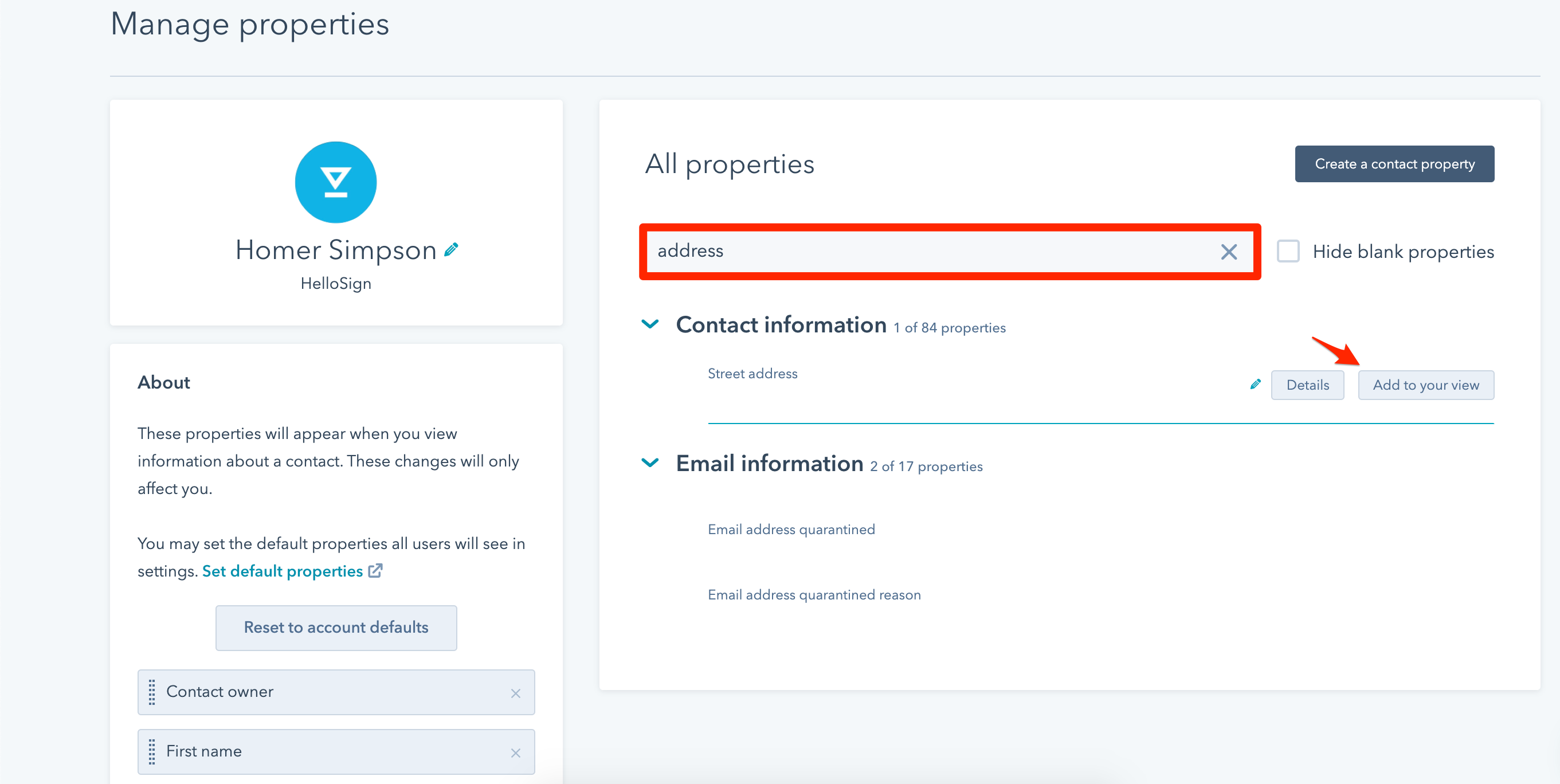This screenshot has width=1560, height=784.
Task: Click Reset to account defaults
Action: [336, 628]
